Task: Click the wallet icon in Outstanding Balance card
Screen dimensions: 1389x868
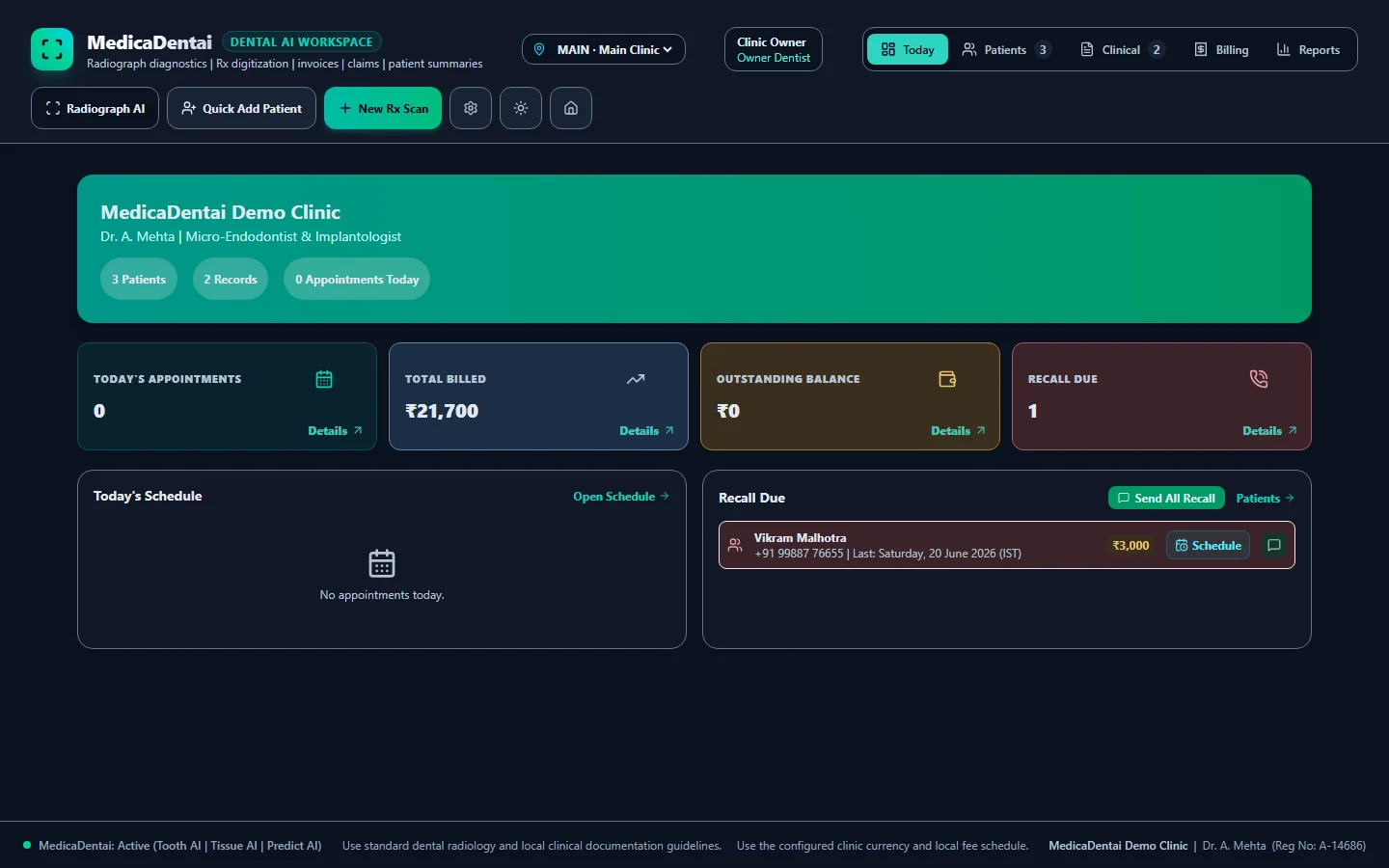Action: (x=947, y=379)
